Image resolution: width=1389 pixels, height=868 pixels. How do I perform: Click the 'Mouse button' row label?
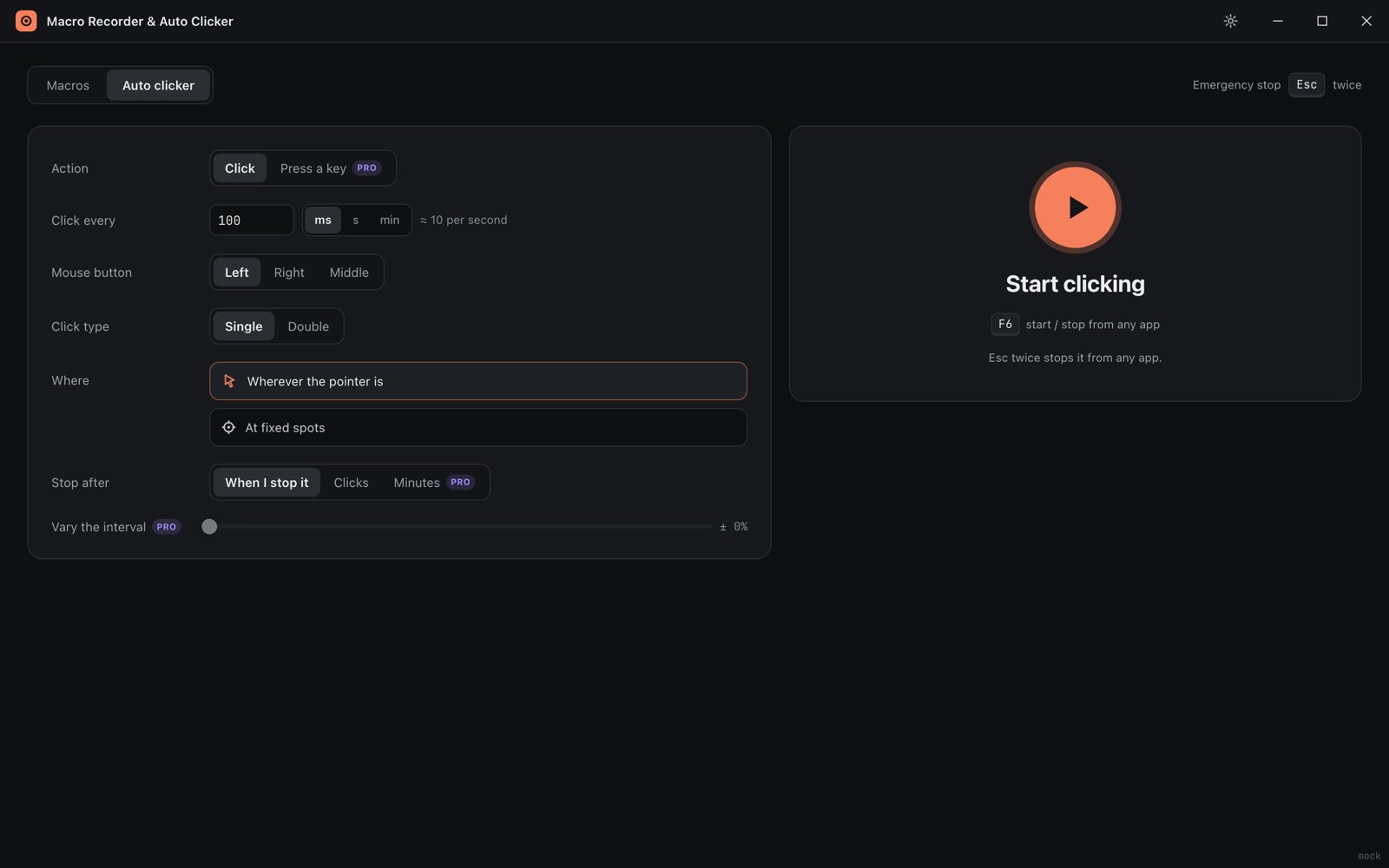pos(91,273)
